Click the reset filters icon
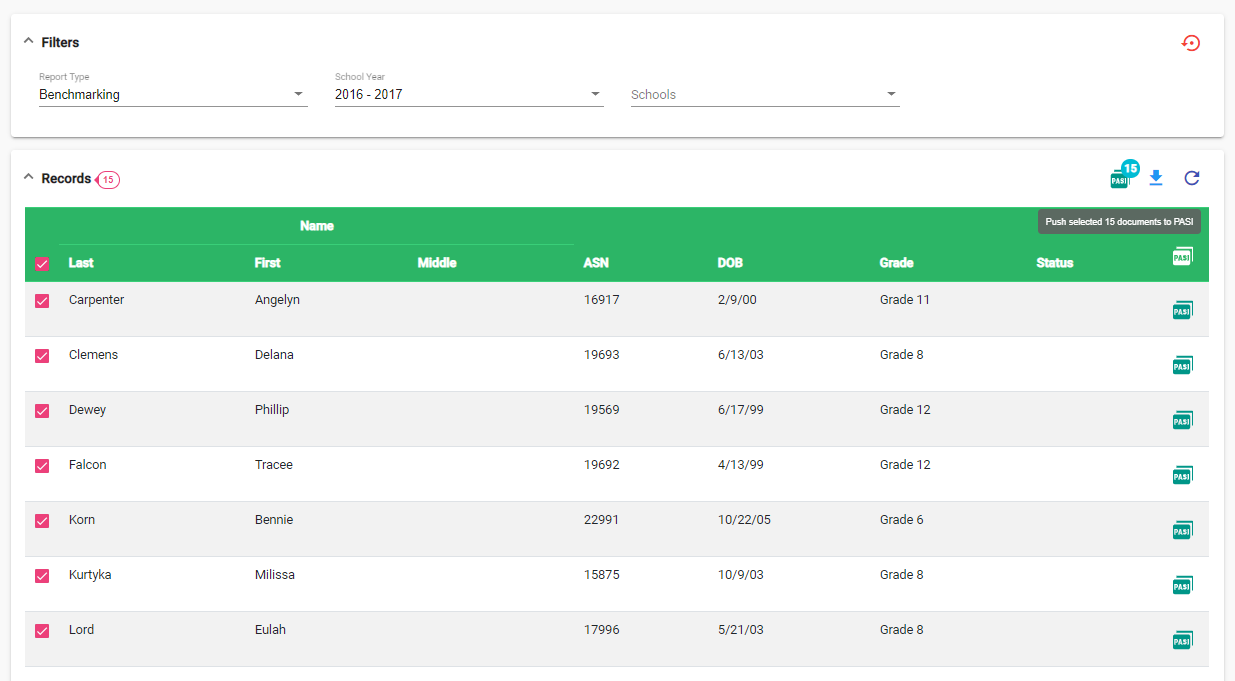Viewport: 1235px width, 681px height. [x=1190, y=43]
